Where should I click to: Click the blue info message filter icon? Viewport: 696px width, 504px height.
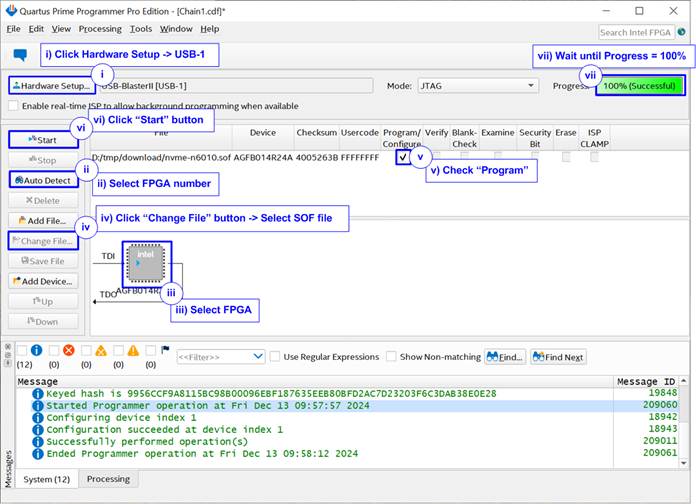pyautogui.click(x=36, y=350)
